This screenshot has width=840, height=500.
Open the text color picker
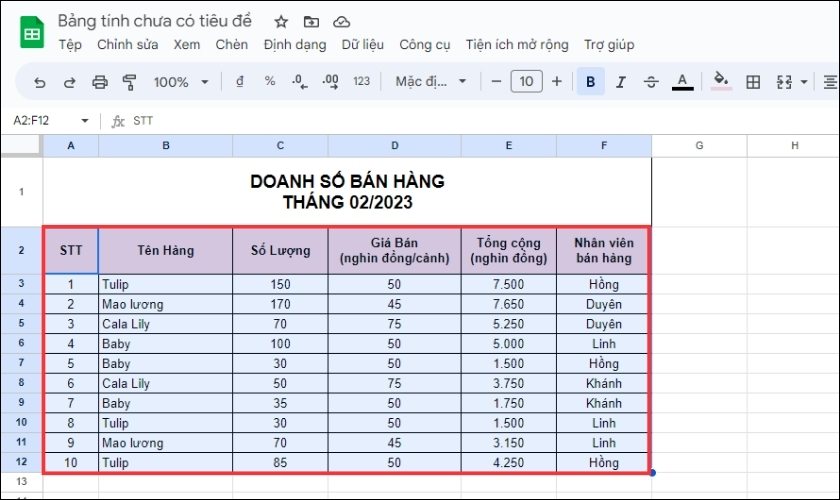click(682, 82)
